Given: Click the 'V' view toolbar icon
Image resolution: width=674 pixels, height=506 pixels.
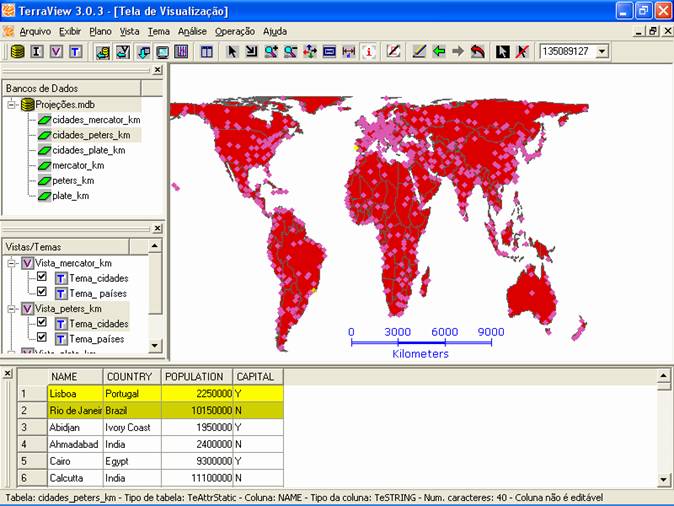Looking at the screenshot, I should (x=56, y=52).
